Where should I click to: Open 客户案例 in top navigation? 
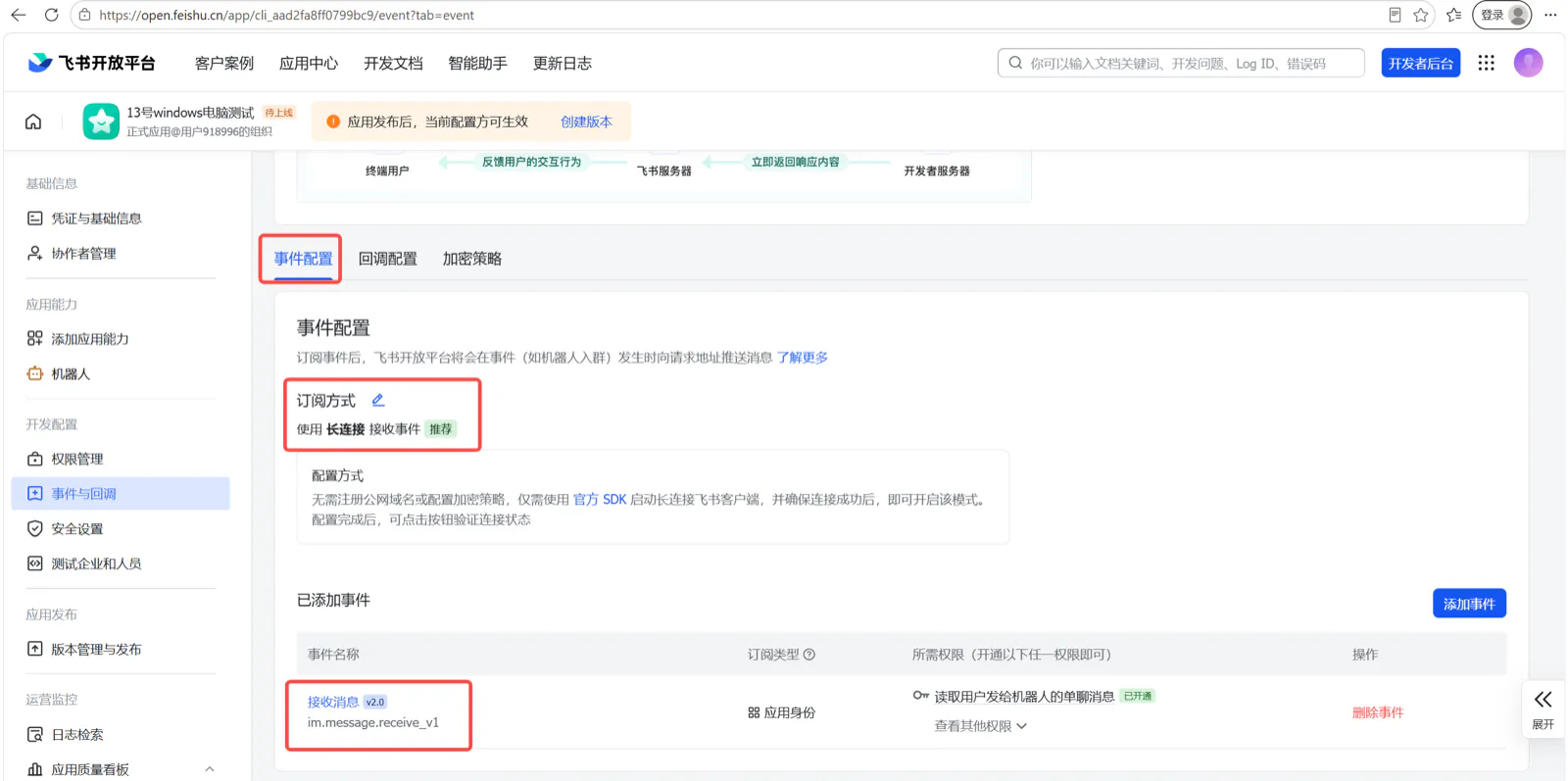coord(224,63)
